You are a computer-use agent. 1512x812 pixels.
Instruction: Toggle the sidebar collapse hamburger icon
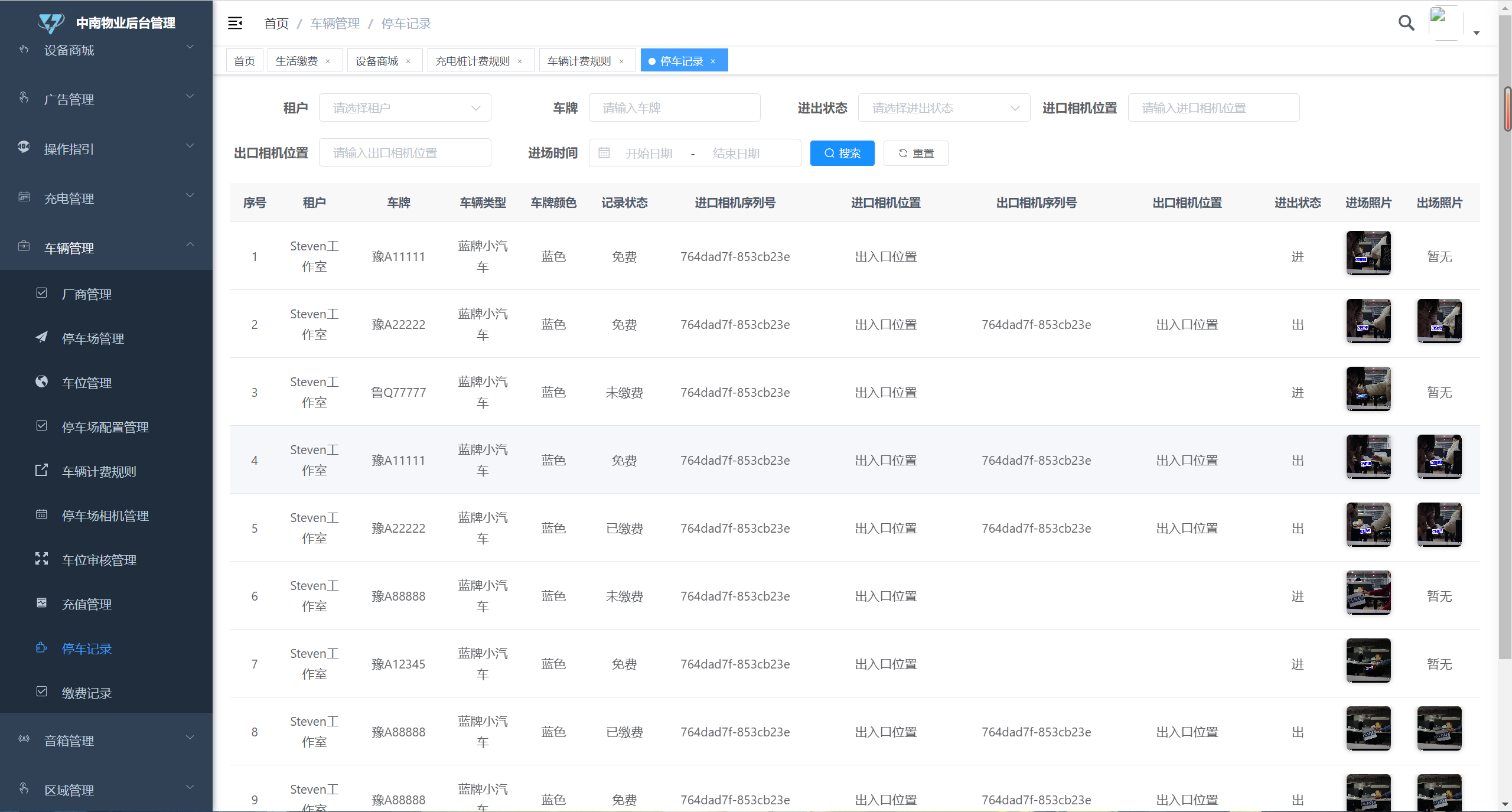(235, 23)
